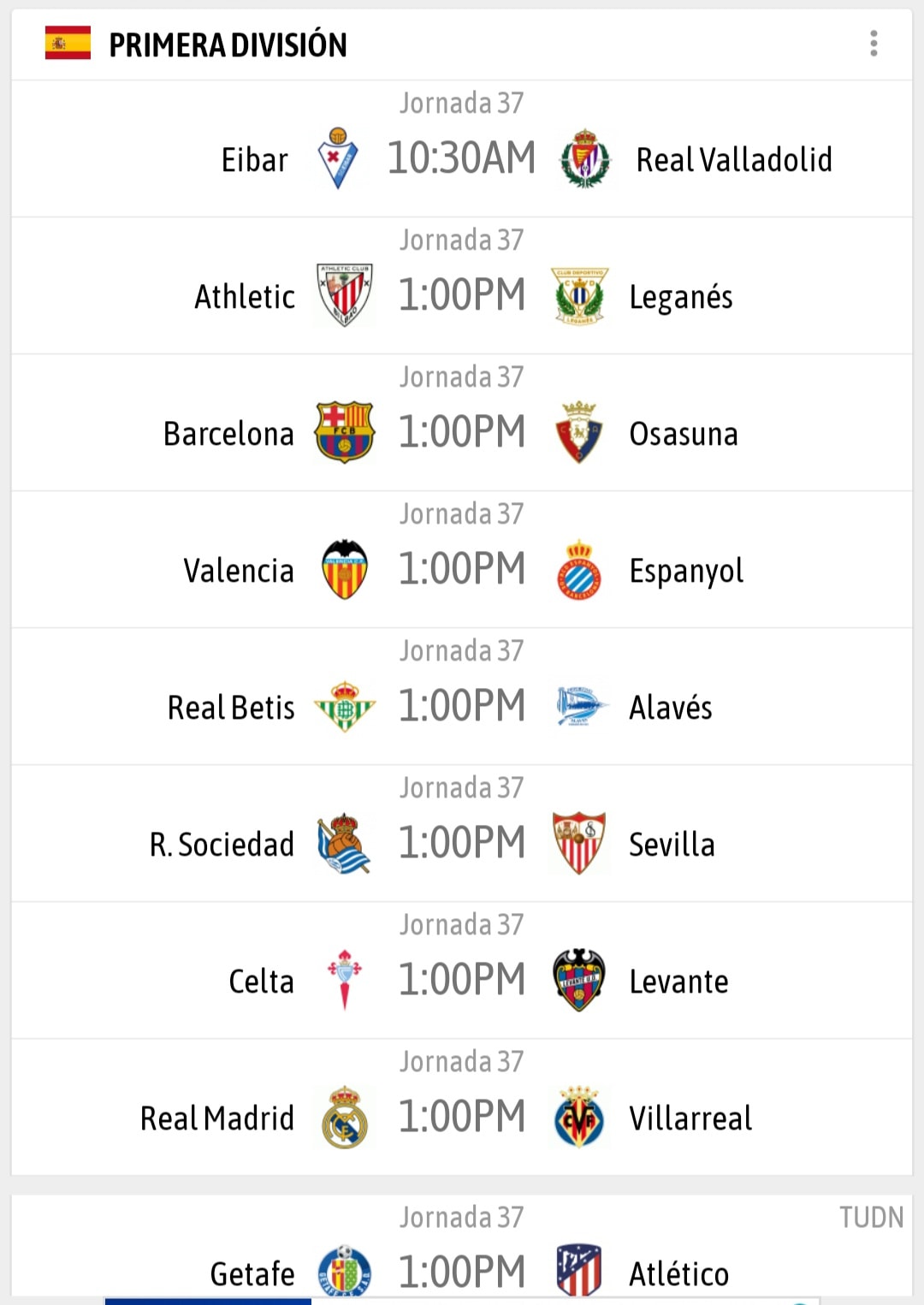Screen dimensions: 924x1305
Task: Select the Espanyol crest
Action: 579,569
